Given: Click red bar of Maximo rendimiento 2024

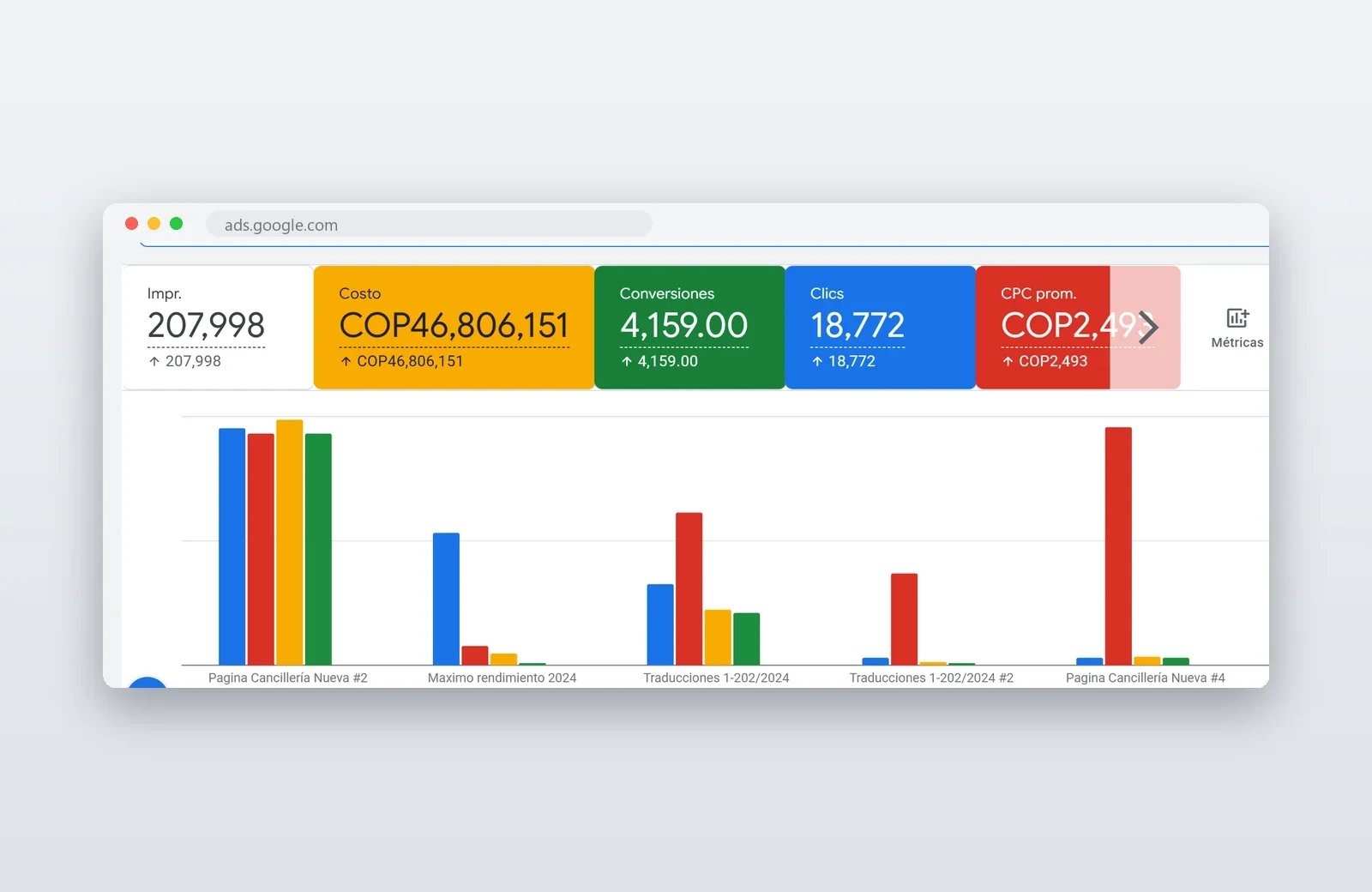Looking at the screenshot, I should [x=475, y=655].
